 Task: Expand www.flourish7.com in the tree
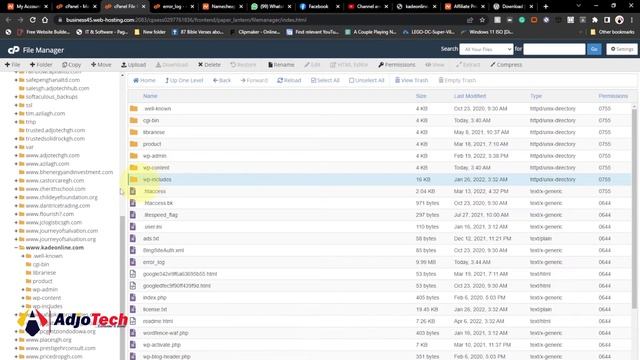tap(16, 214)
